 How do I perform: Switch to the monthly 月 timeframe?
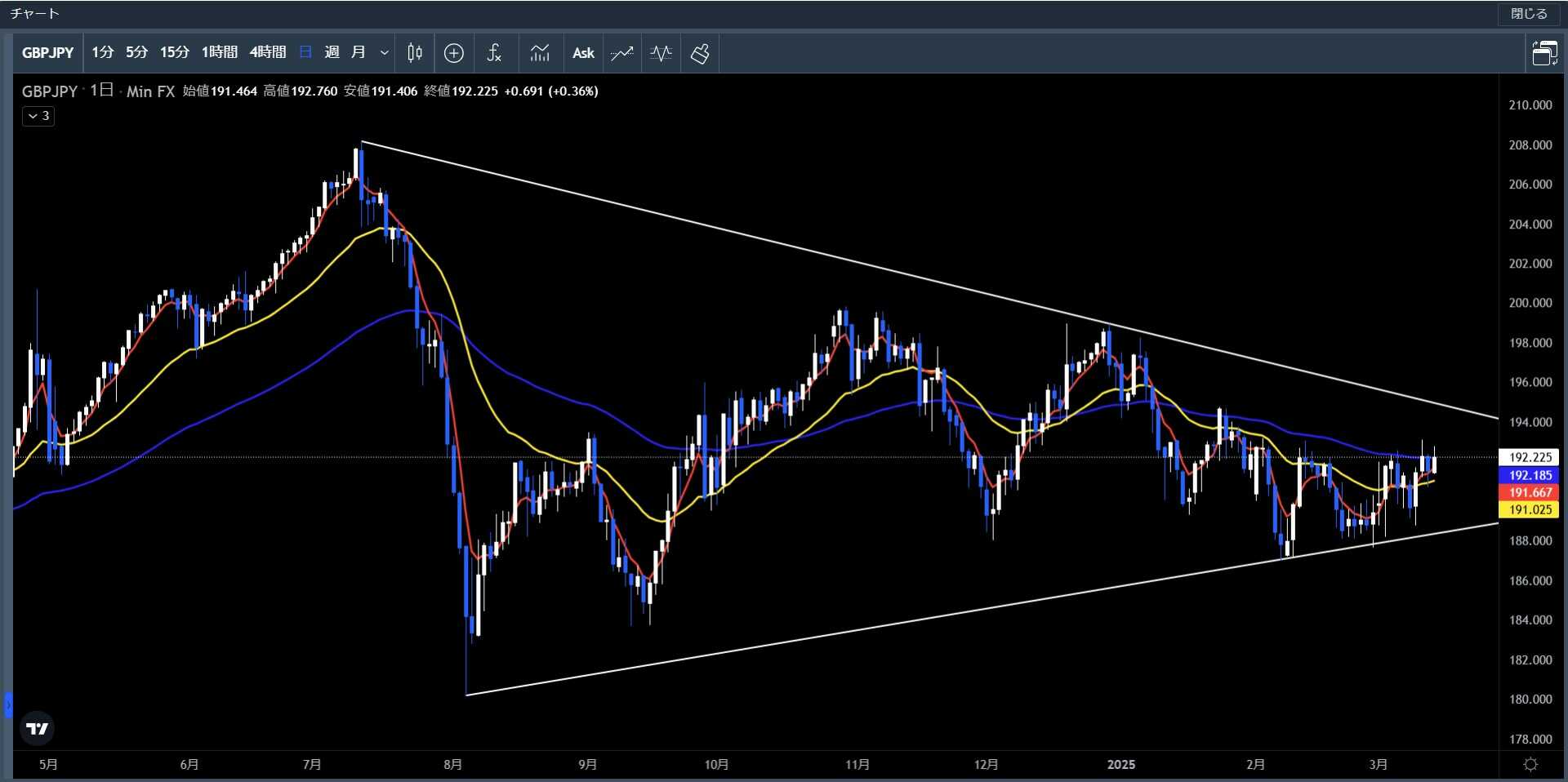[x=358, y=53]
